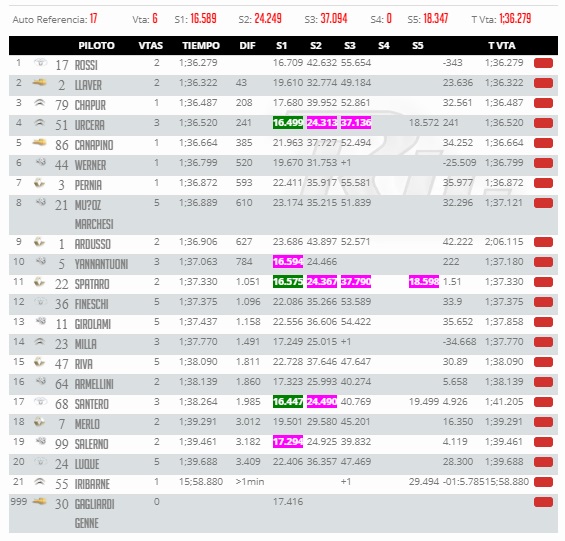Click the TIEMPO column header

tap(201, 45)
